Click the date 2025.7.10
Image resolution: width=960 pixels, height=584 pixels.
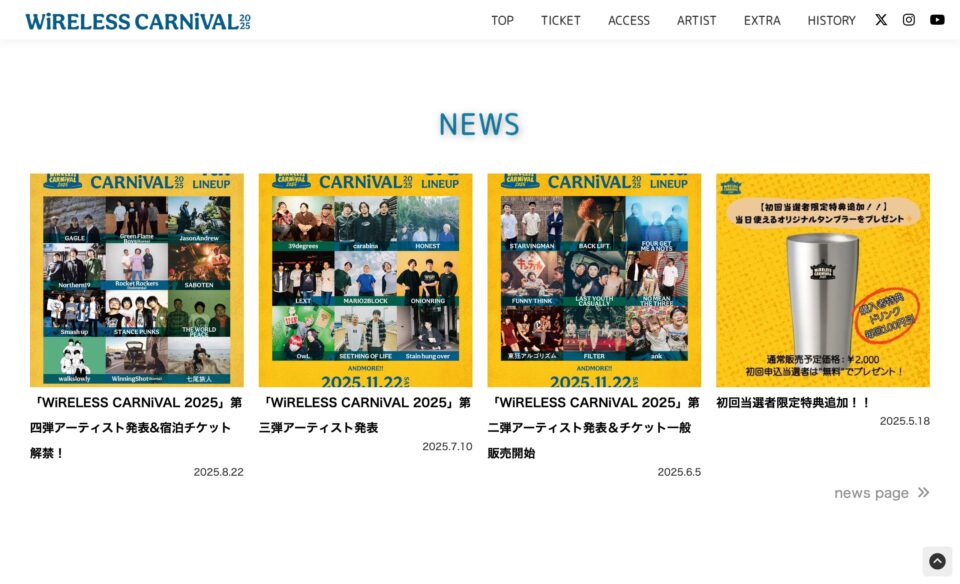[x=447, y=446]
